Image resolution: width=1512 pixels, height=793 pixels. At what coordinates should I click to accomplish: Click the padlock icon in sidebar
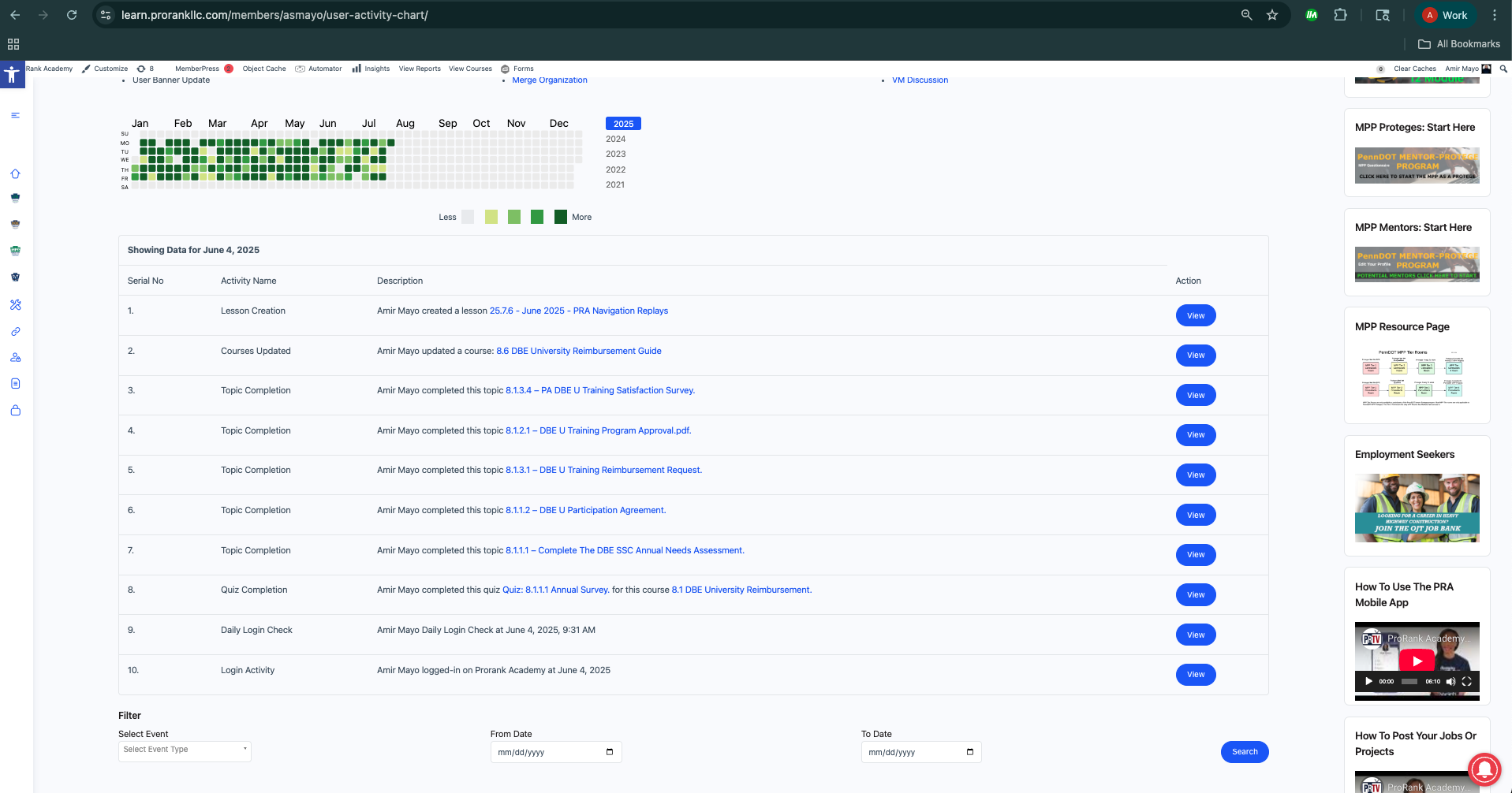coord(15,411)
